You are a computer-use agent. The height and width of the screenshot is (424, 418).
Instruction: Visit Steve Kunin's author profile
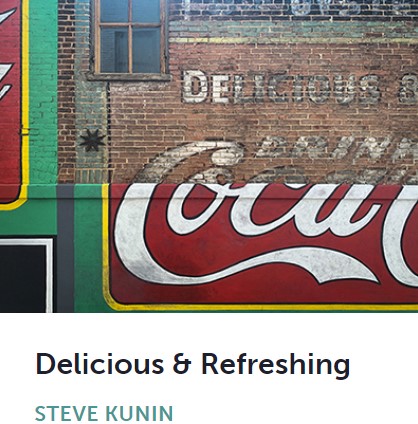pos(104,414)
